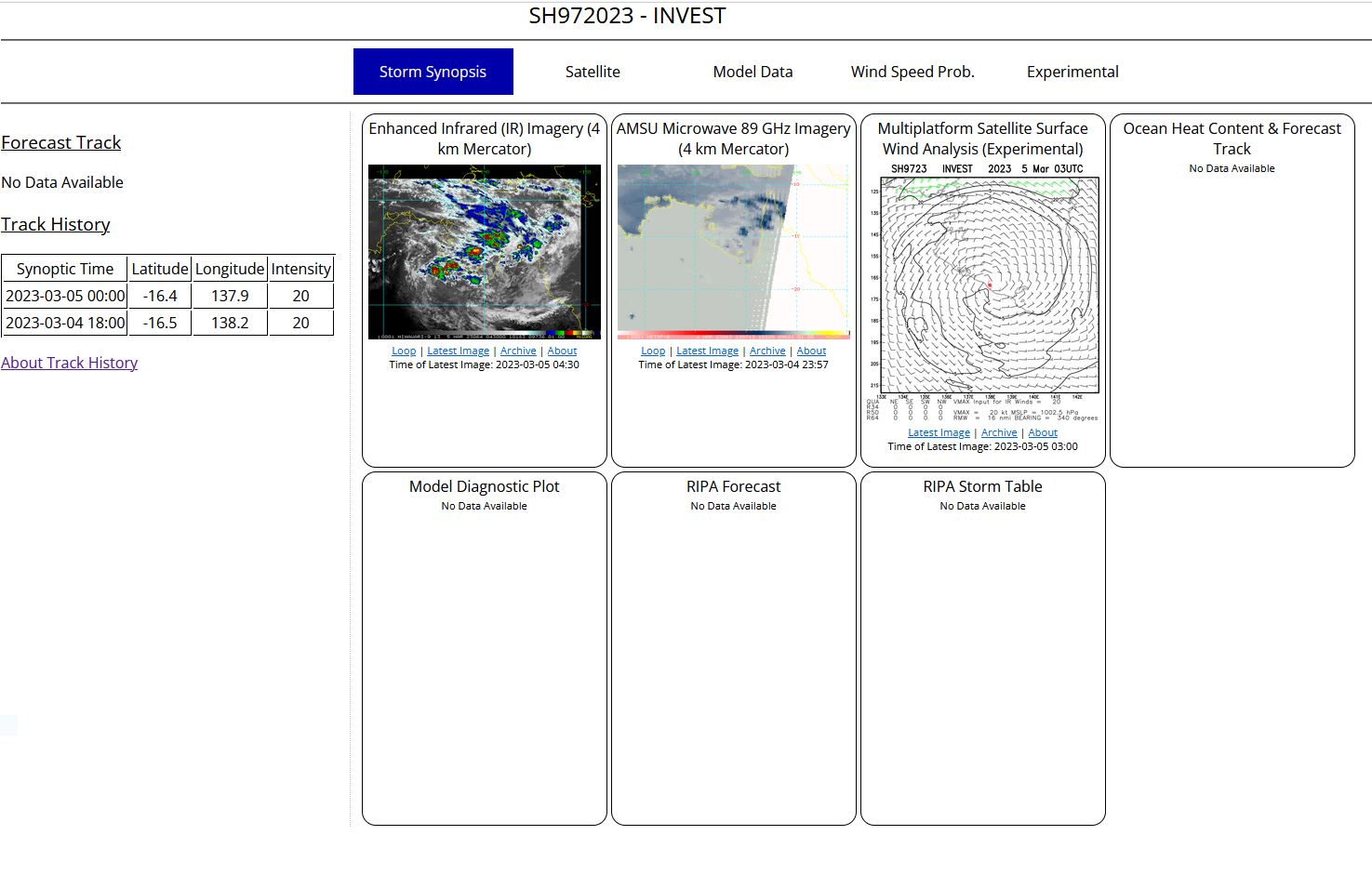Click the About Track History link
Viewport: 1372px width, 875px height.
tap(69, 363)
